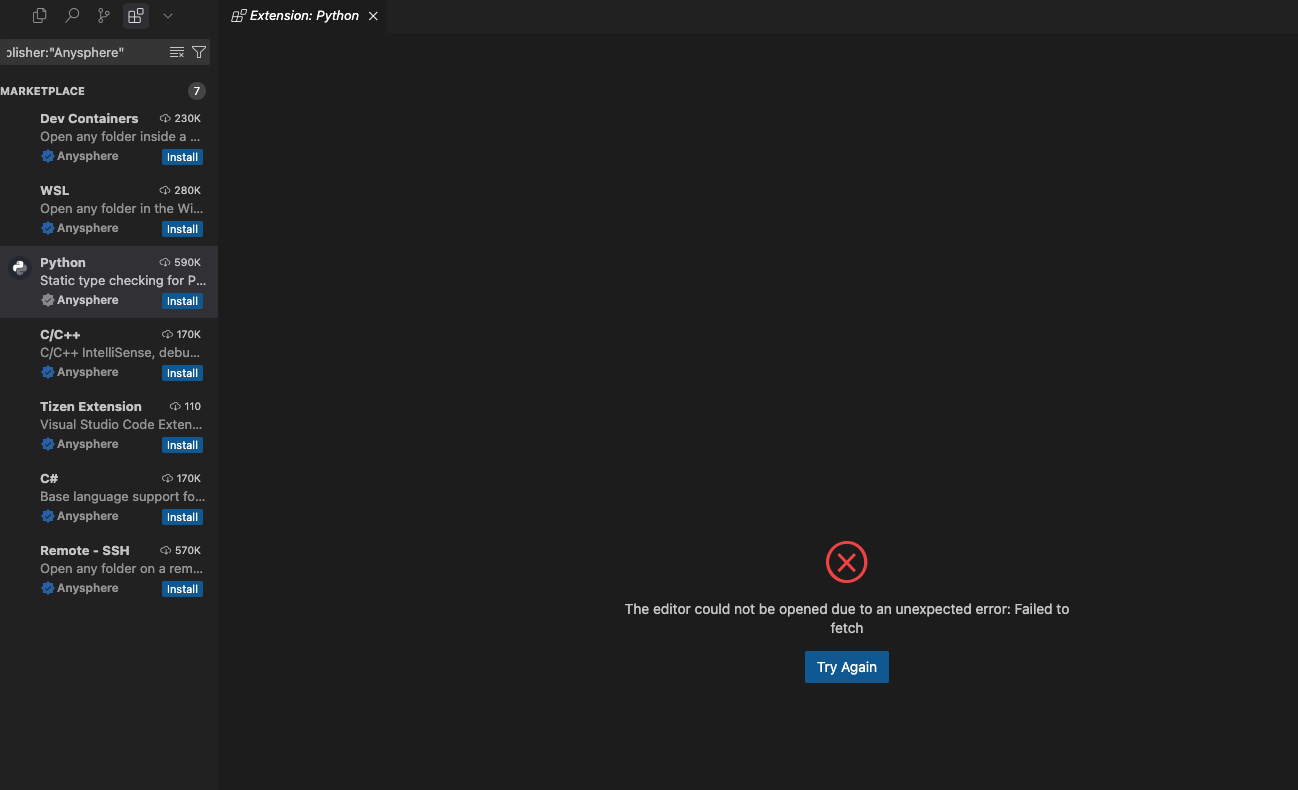Image resolution: width=1298 pixels, height=790 pixels.
Task: Click download cloud icon beside 570K
Action: point(165,550)
